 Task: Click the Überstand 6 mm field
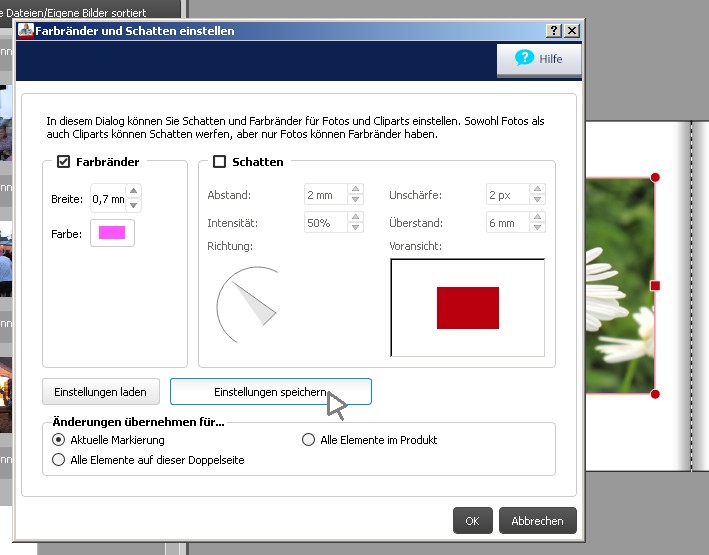point(508,223)
